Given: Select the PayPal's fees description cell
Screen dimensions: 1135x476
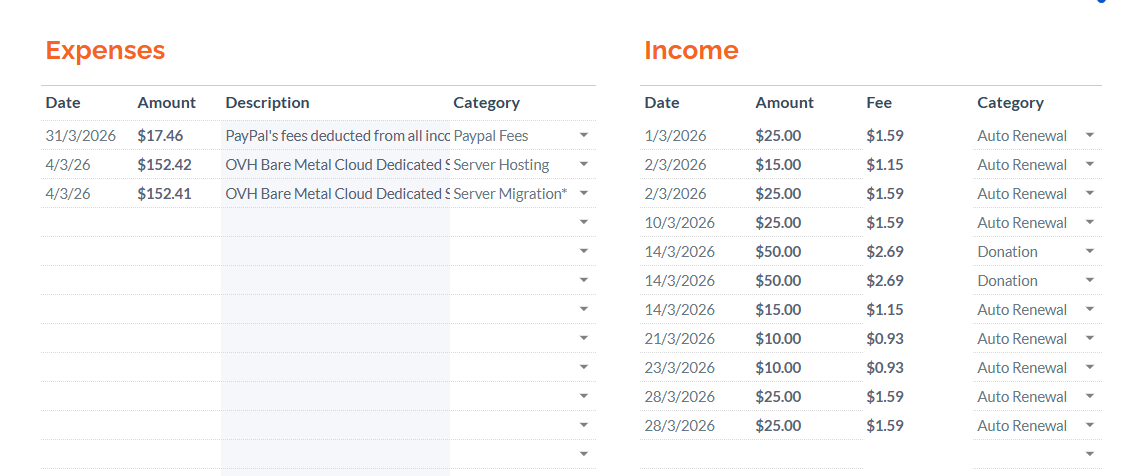Looking at the screenshot, I should pos(336,135).
